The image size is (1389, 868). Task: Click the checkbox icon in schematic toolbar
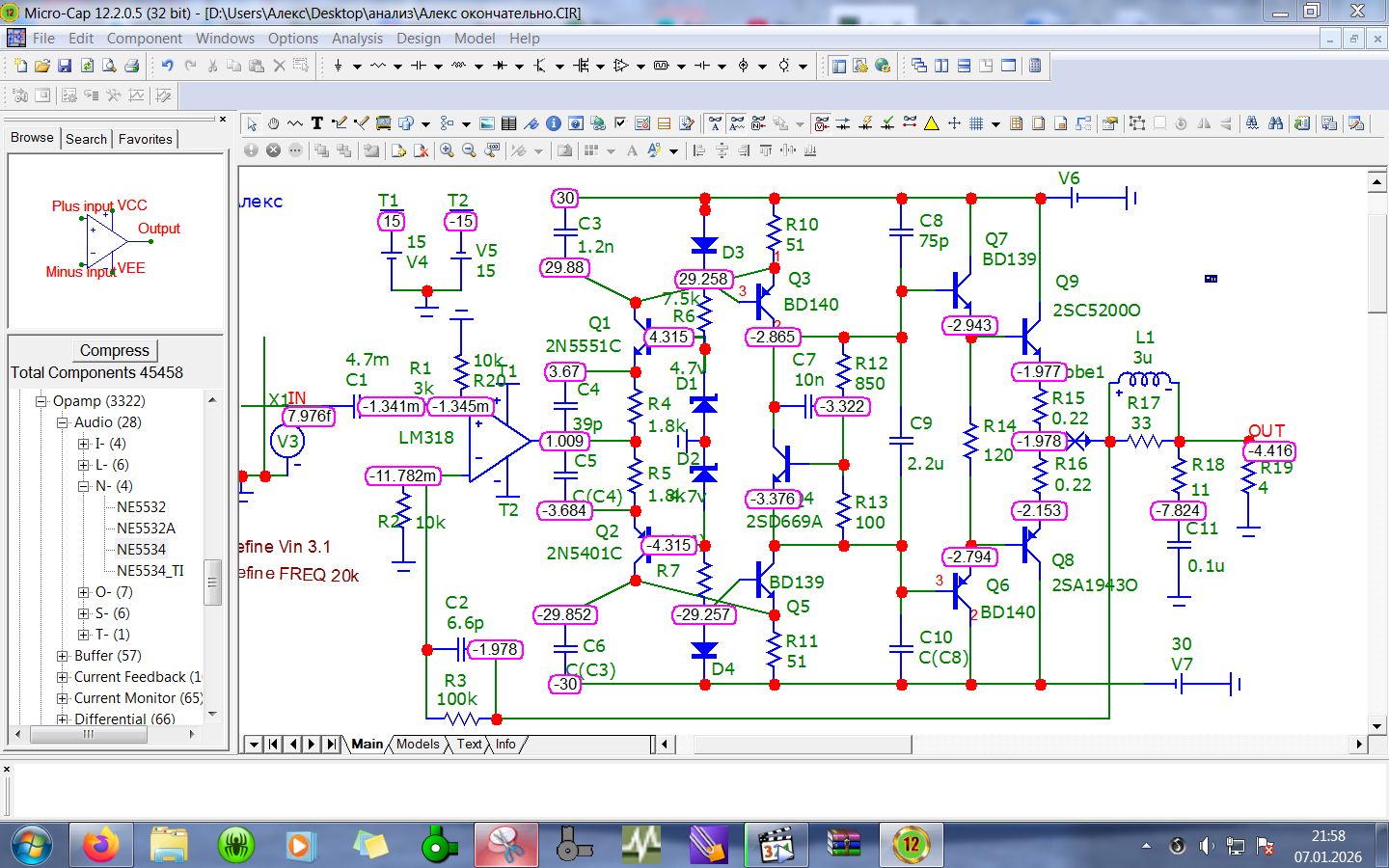(620, 123)
